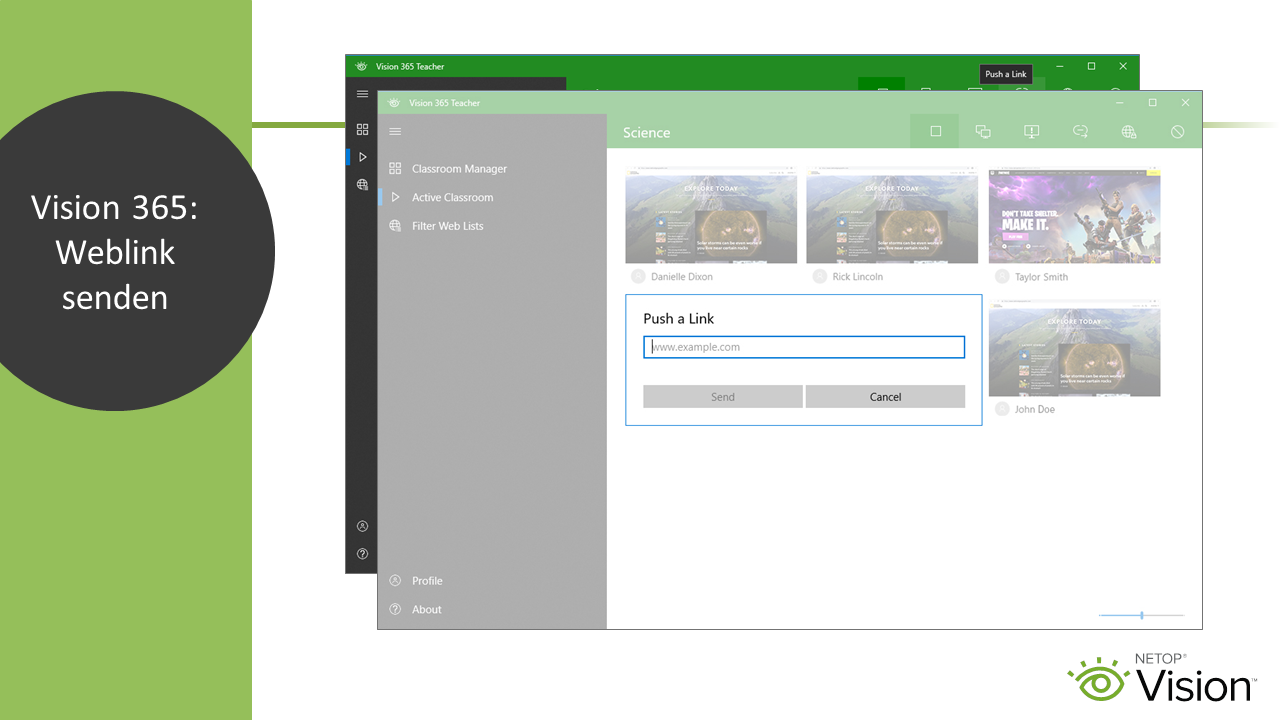Image resolution: width=1280 pixels, height=720 pixels.
Task: Click the Send button in Push a Link
Action: pos(723,397)
